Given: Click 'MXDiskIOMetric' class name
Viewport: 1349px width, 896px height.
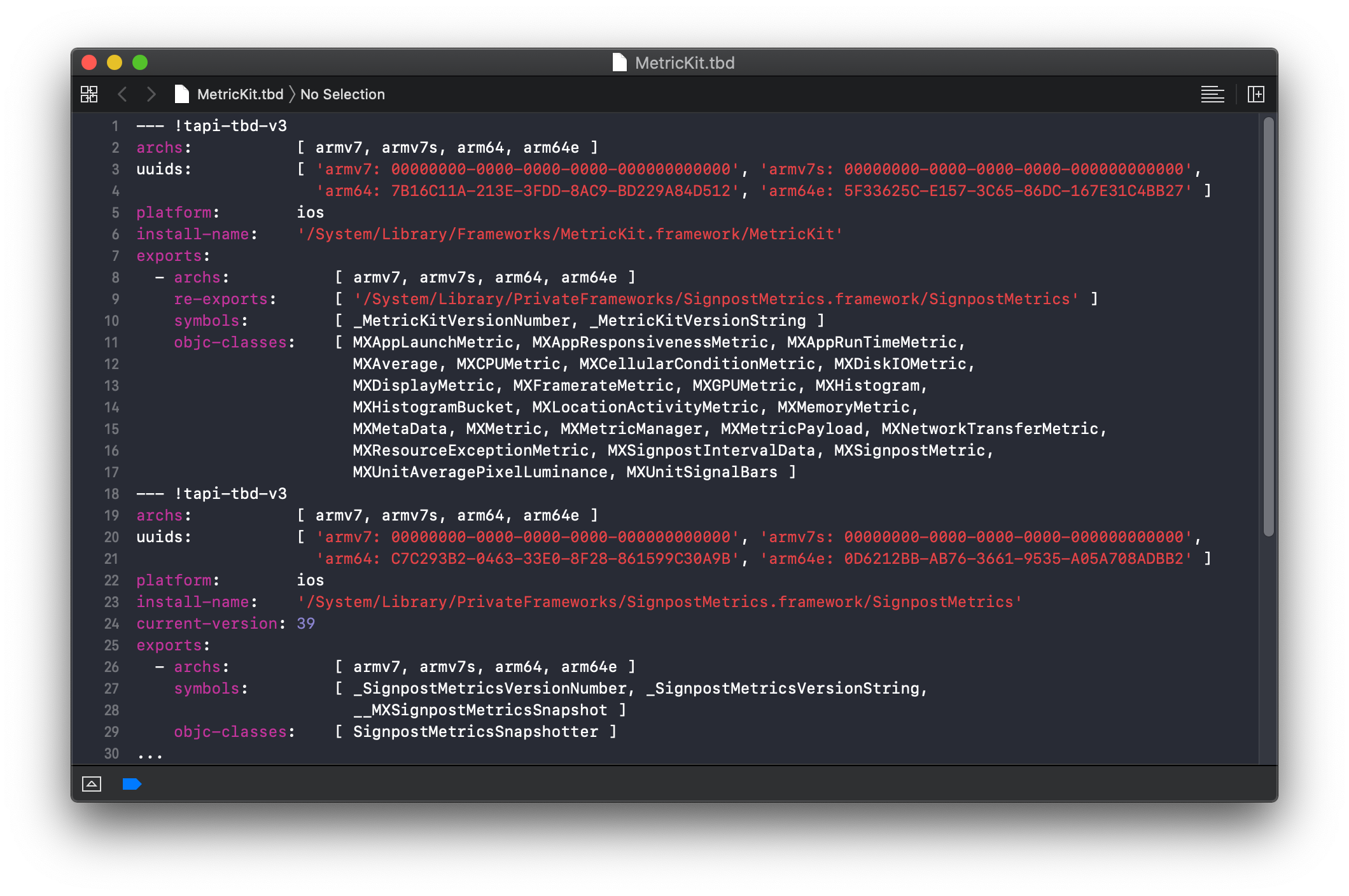Looking at the screenshot, I should (x=900, y=364).
